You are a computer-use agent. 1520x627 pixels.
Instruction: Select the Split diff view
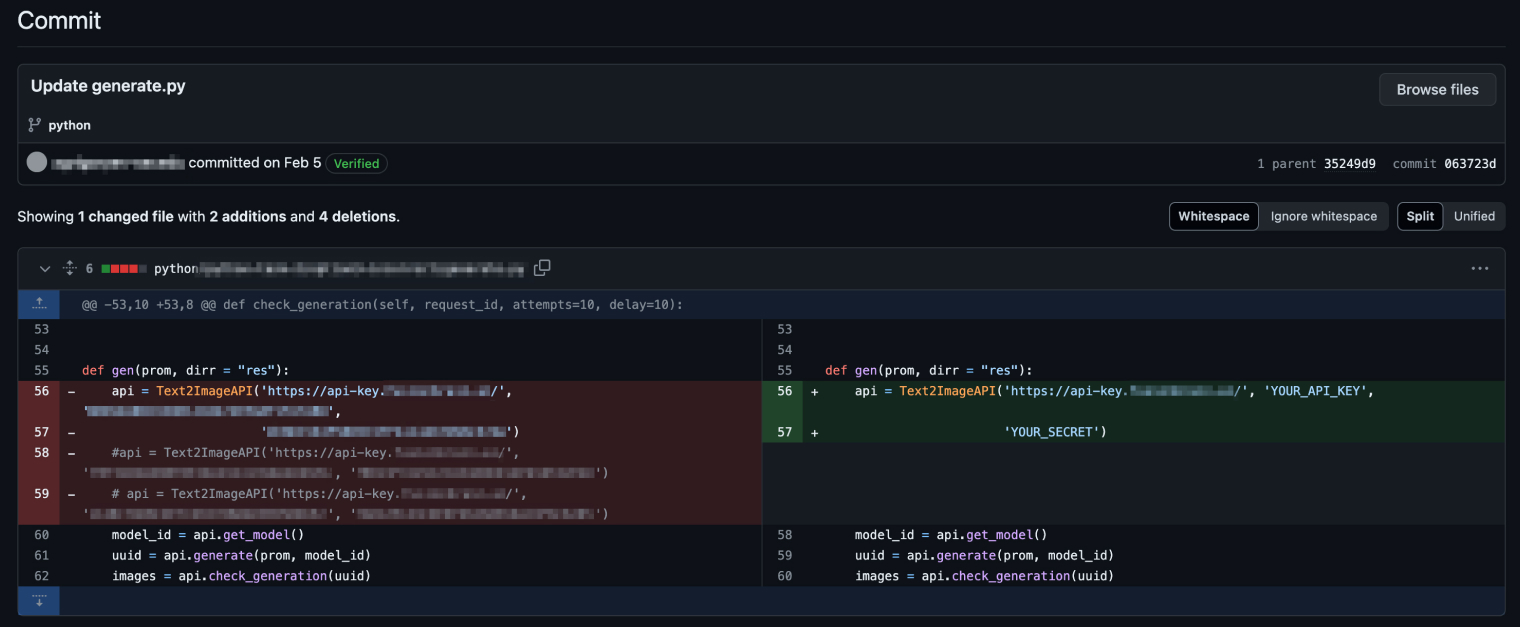(1419, 216)
